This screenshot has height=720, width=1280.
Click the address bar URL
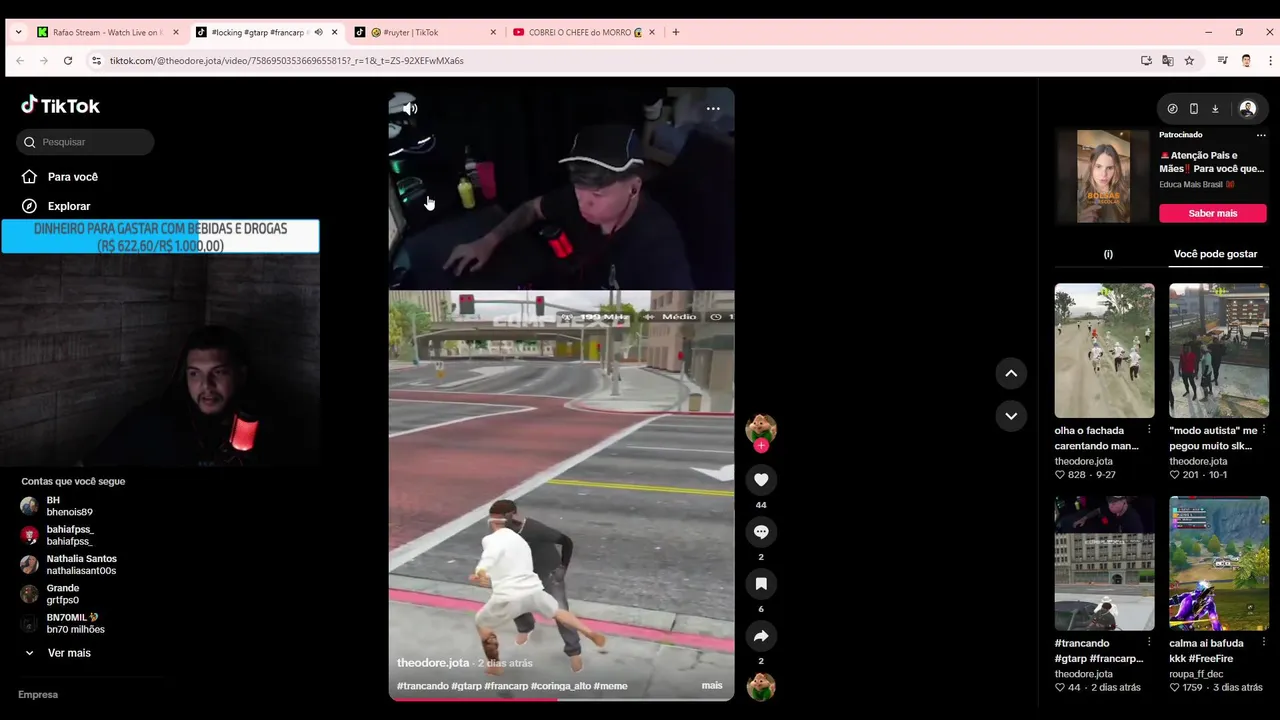pos(286,61)
